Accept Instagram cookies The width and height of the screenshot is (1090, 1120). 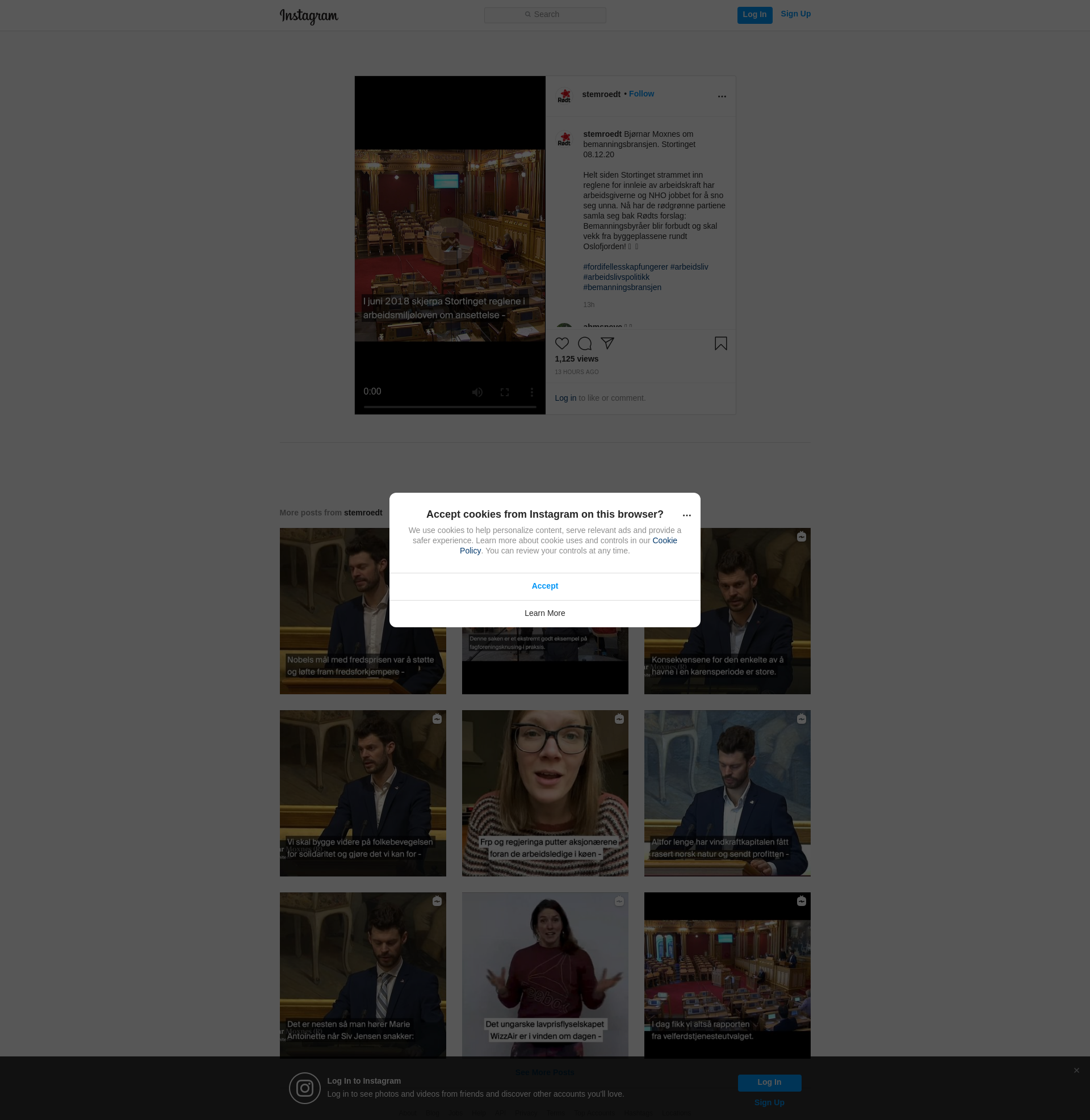tap(544, 586)
